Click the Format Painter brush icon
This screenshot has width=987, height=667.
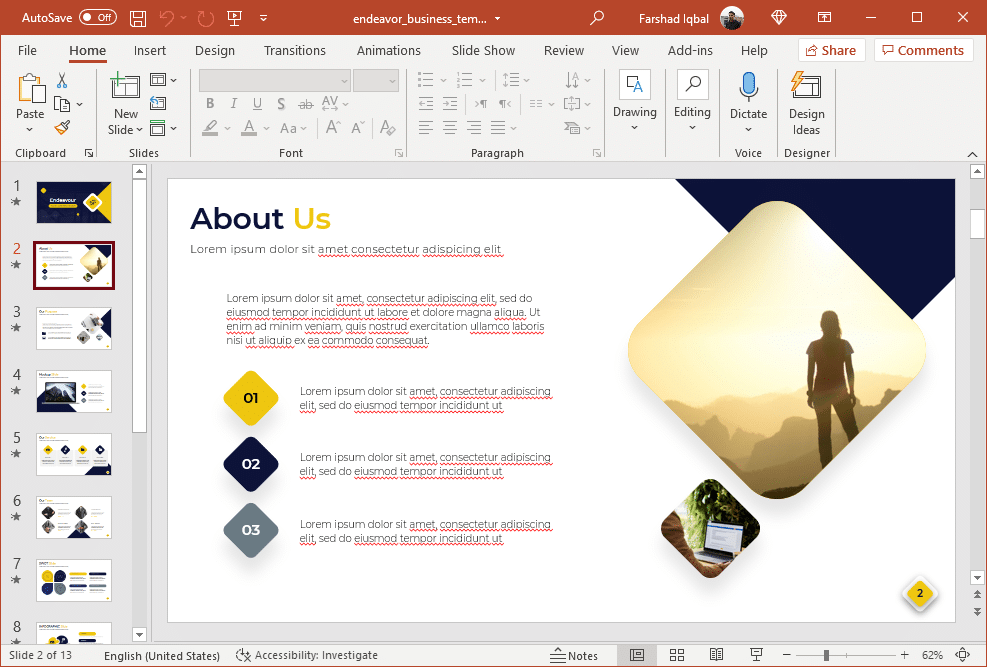[62, 127]
